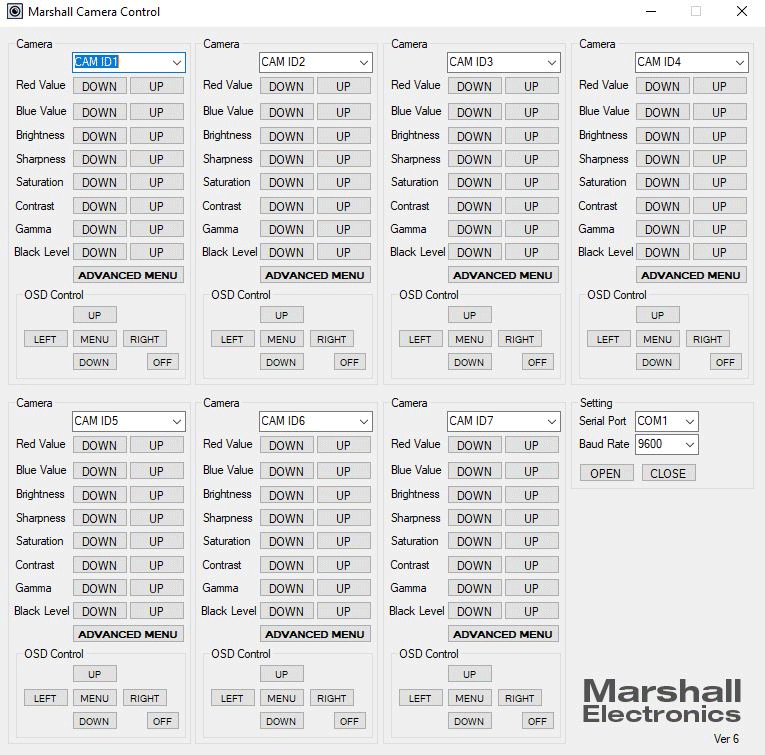Turn OSD OFF for CAM ID1

[162, 362]
